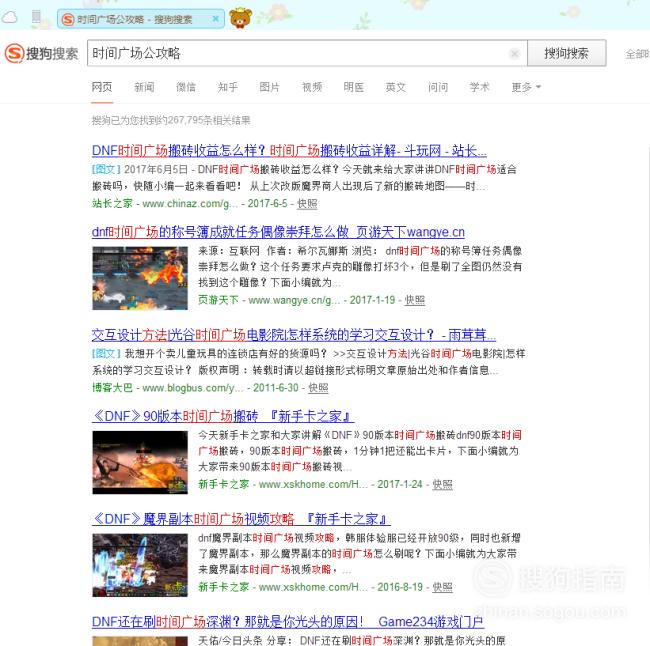Switch to the 微信 search tab

pyautogui.click(x=186, y=87)
